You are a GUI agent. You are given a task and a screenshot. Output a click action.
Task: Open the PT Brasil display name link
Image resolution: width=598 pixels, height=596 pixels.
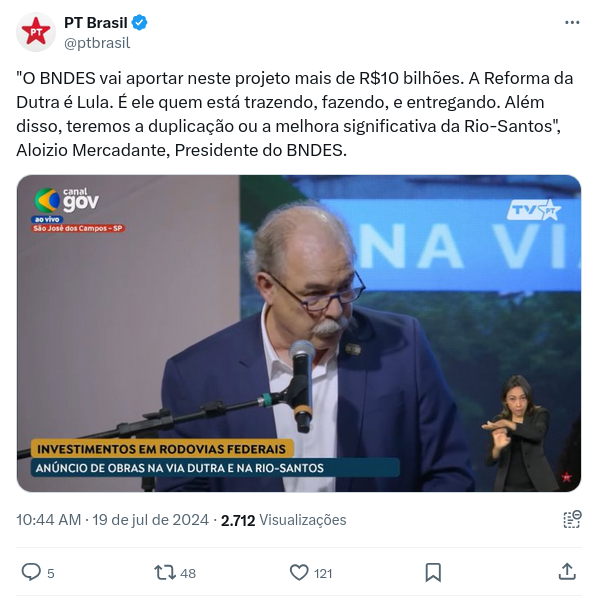pyautogui.click(x=96, y=23)
